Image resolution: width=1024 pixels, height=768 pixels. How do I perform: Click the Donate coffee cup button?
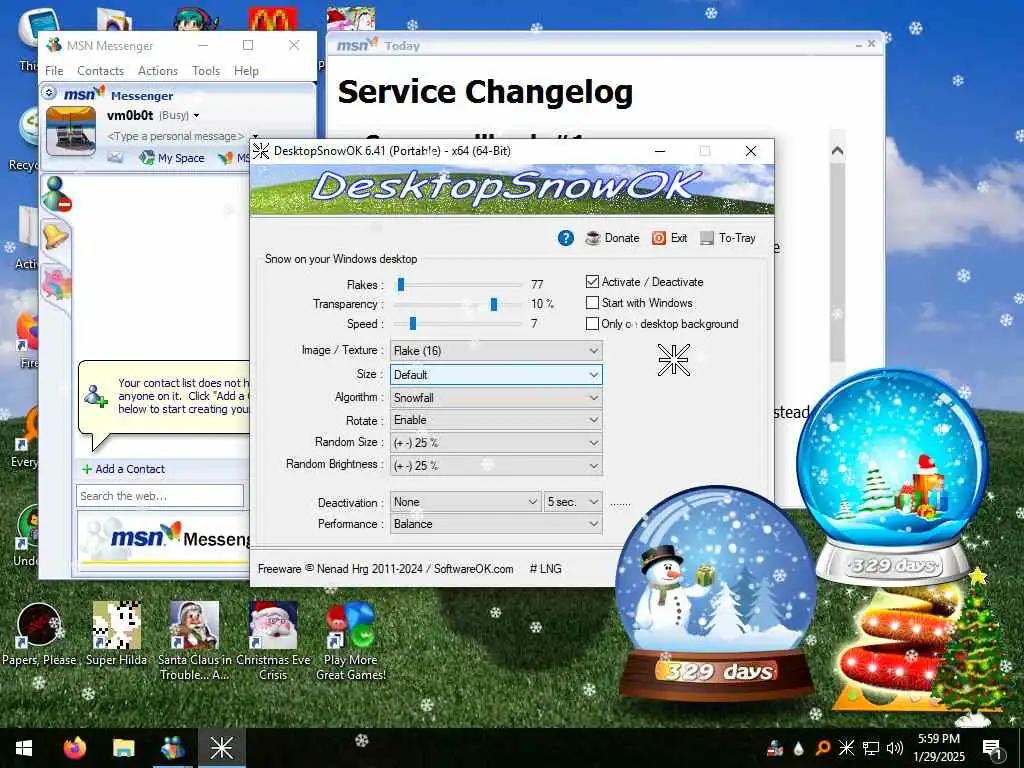tap(612, 238)
